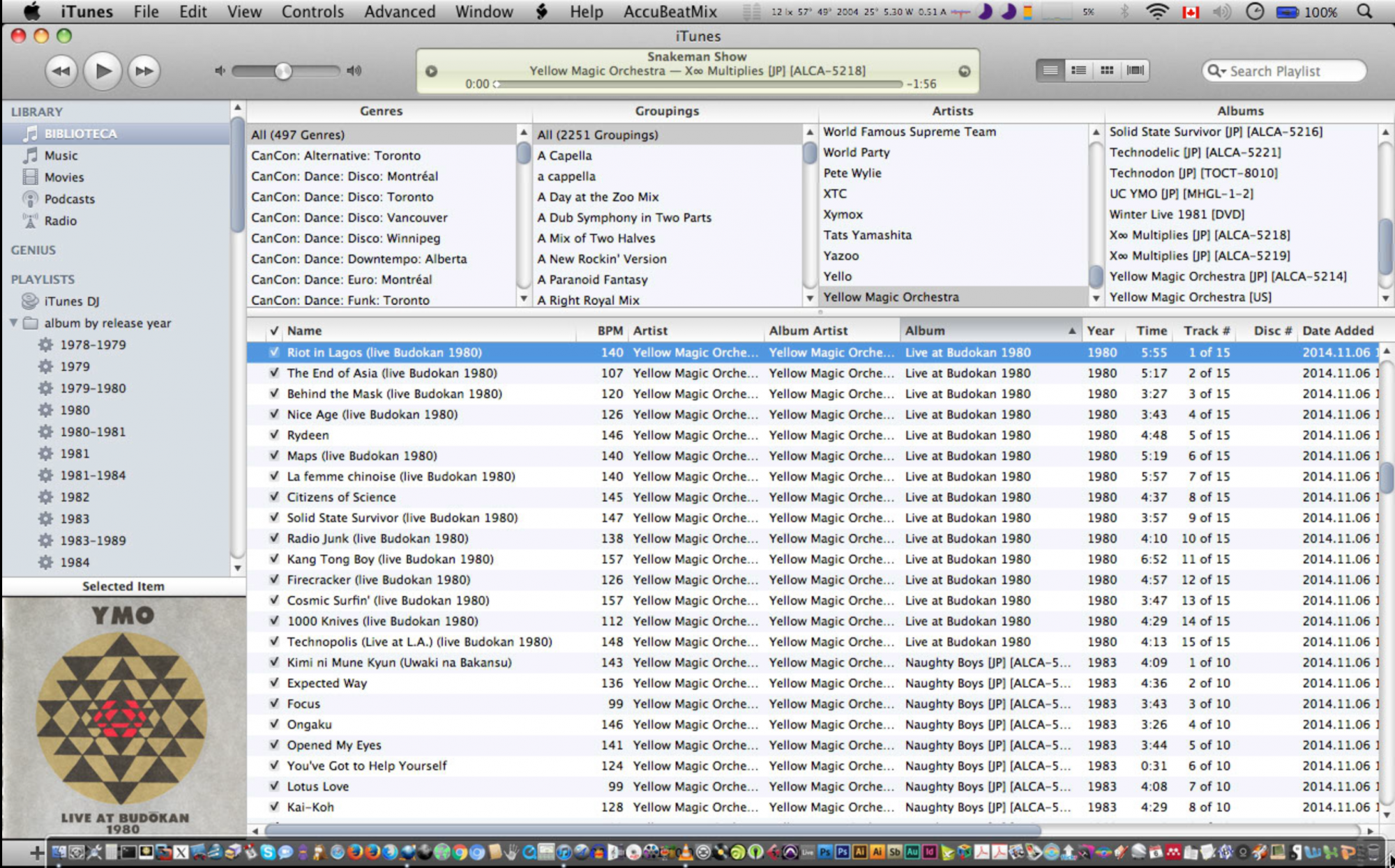
Task: Click Artists list scroll-up arrow
Action: 1096,132
